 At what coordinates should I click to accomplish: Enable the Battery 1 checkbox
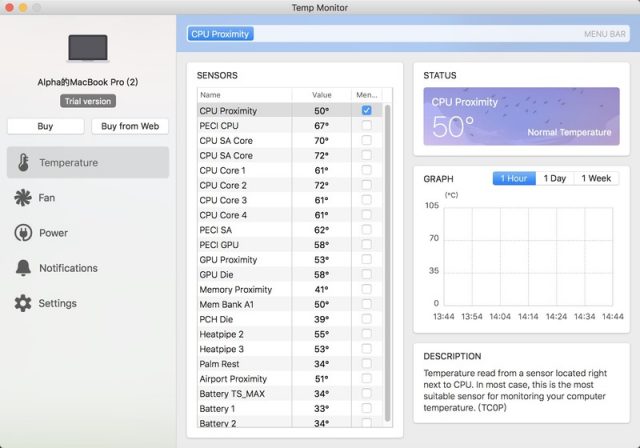pyautogui.click(x=367, y=408)
